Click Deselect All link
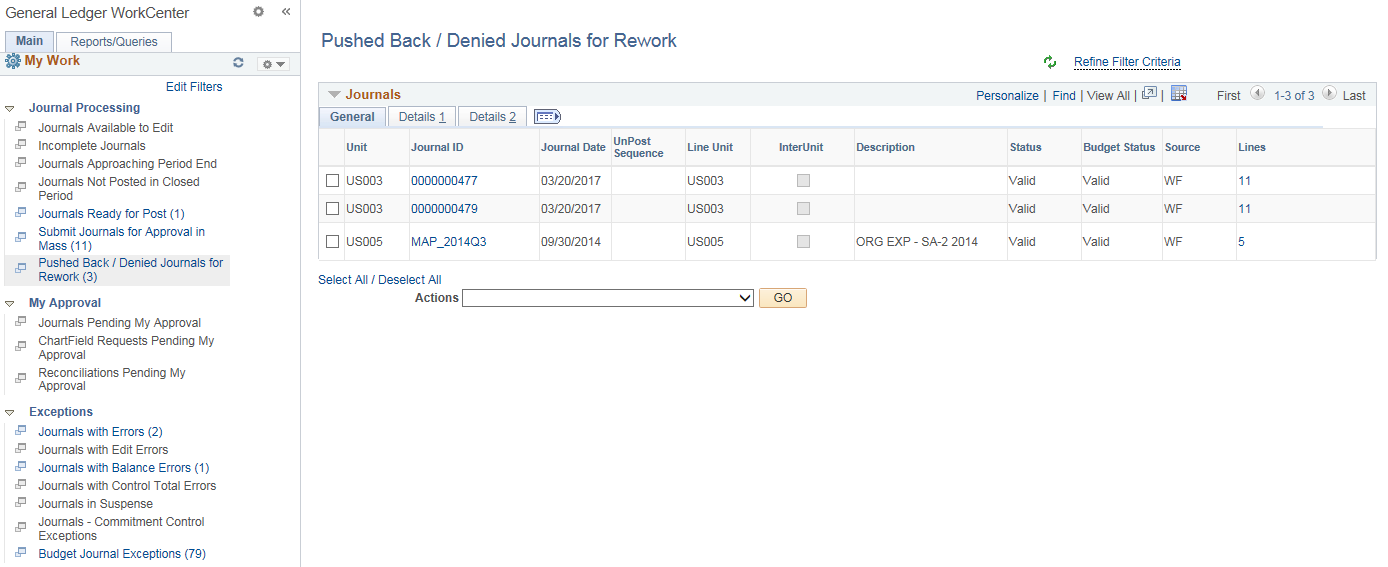This screenshot has width=1388, height=567. tap(410, 280)
